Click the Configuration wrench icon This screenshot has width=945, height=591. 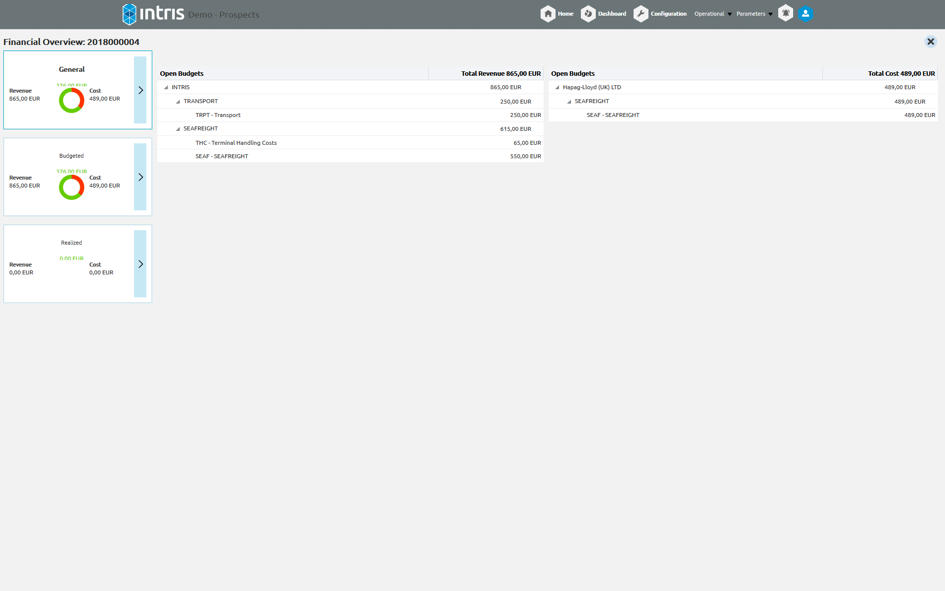[x=641, y=14]
